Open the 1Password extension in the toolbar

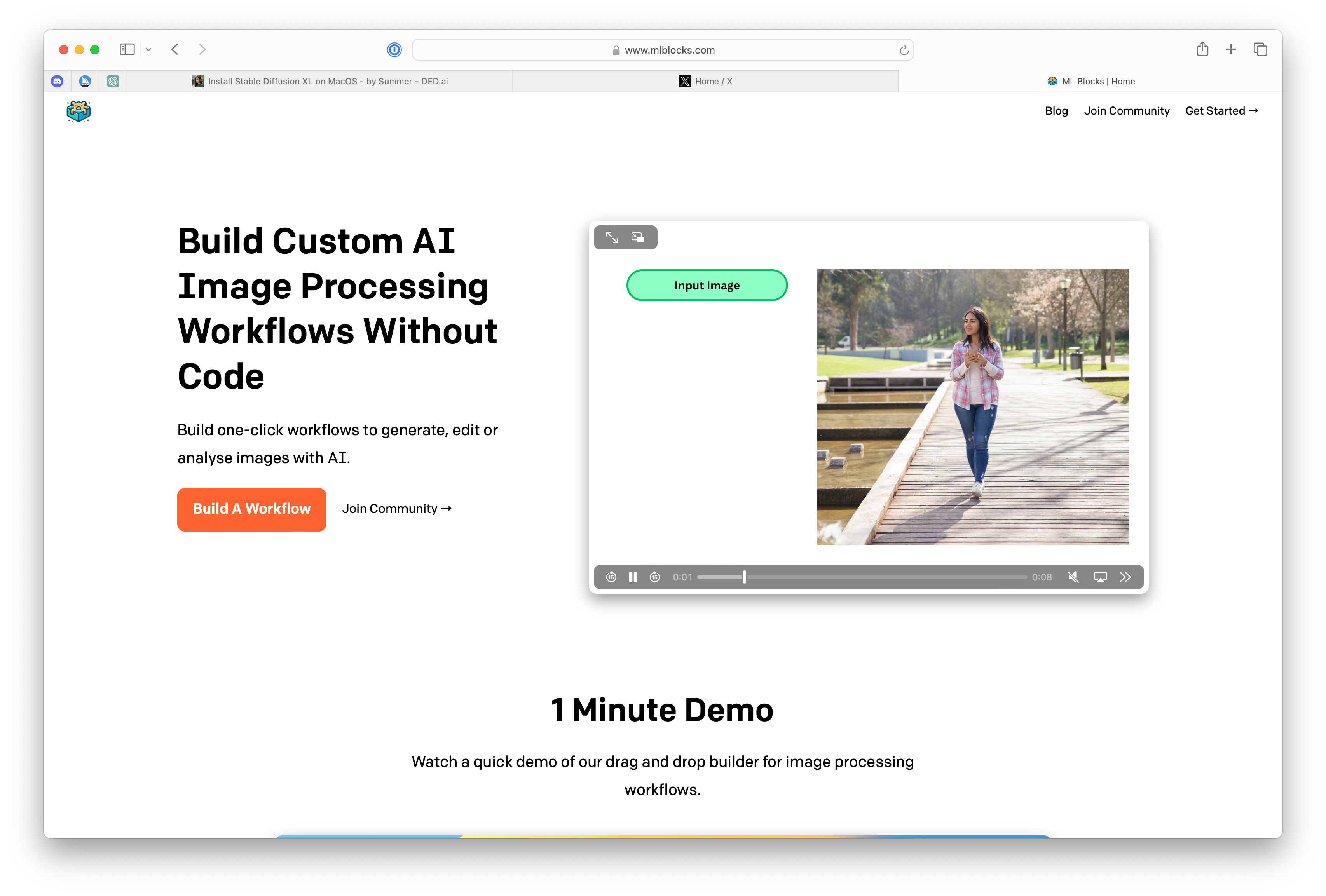tap(394, 50)
